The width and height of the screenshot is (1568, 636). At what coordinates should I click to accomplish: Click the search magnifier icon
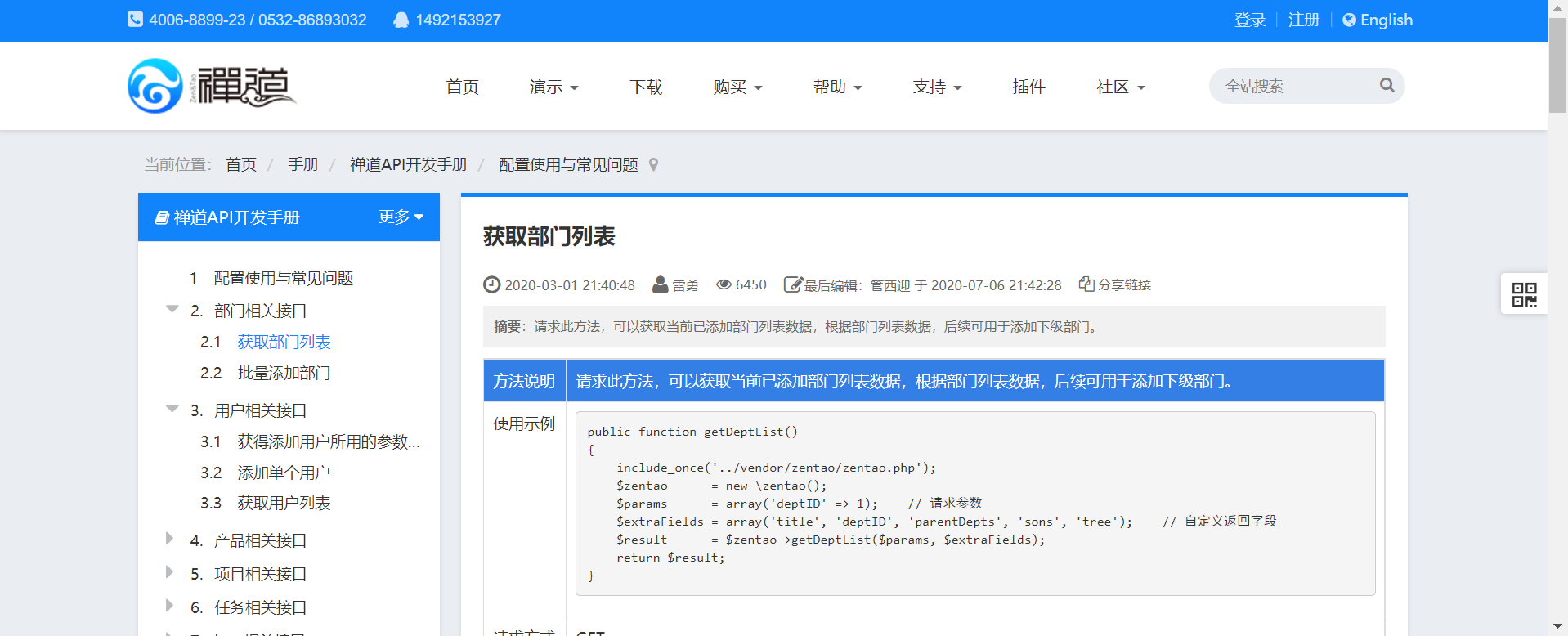tap(1387, 85)
